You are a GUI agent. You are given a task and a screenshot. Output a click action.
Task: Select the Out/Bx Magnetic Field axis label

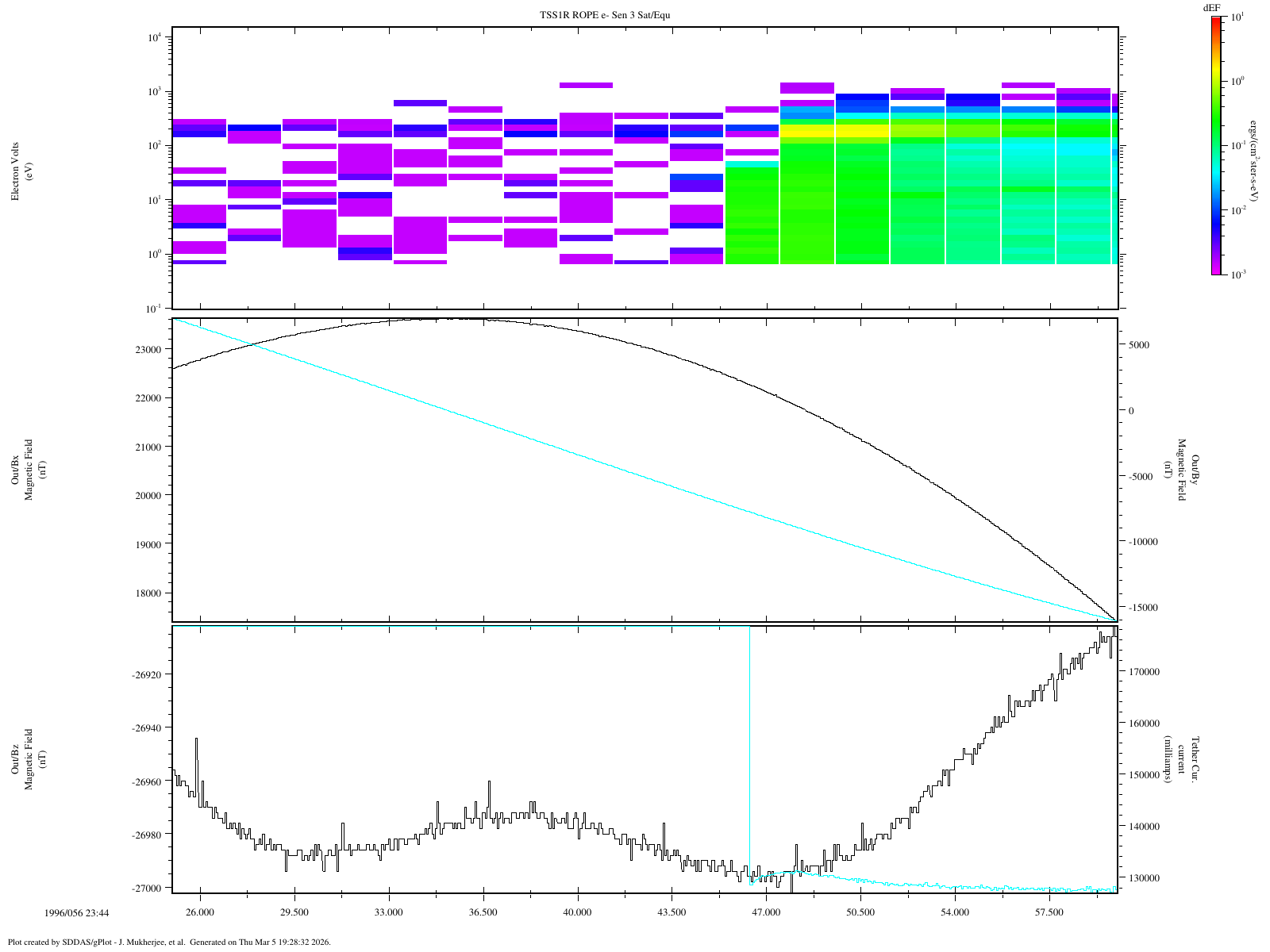(22, 468)
